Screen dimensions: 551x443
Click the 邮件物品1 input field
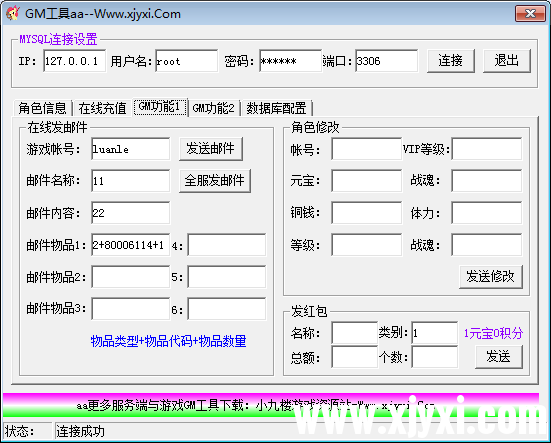(130, 245)
